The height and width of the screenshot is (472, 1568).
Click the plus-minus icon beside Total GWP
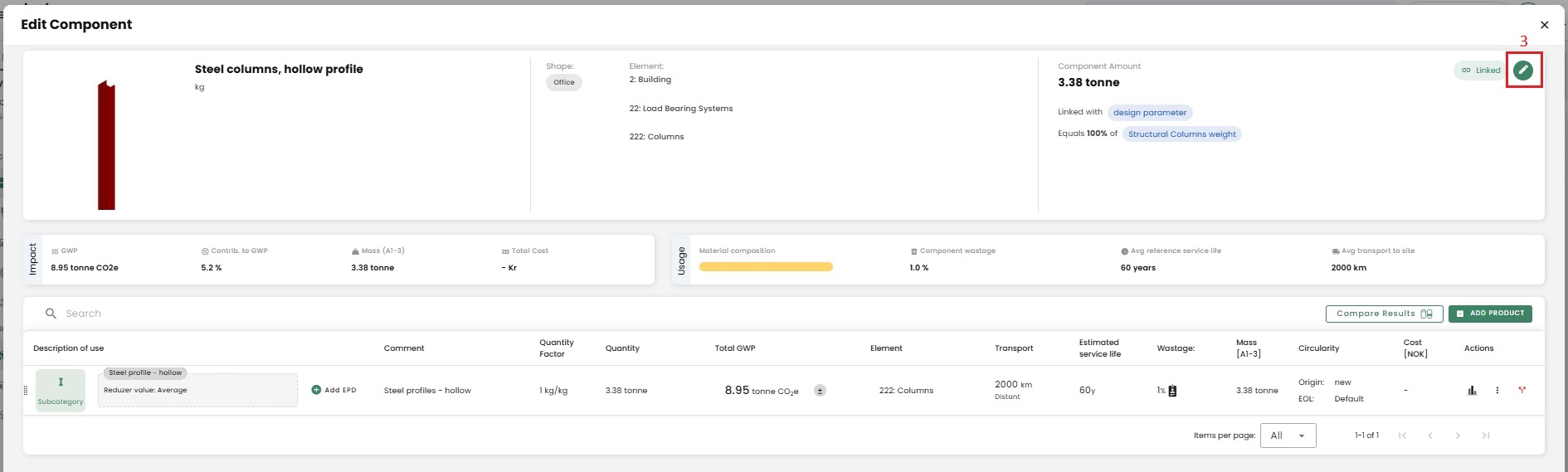point(820,391)
